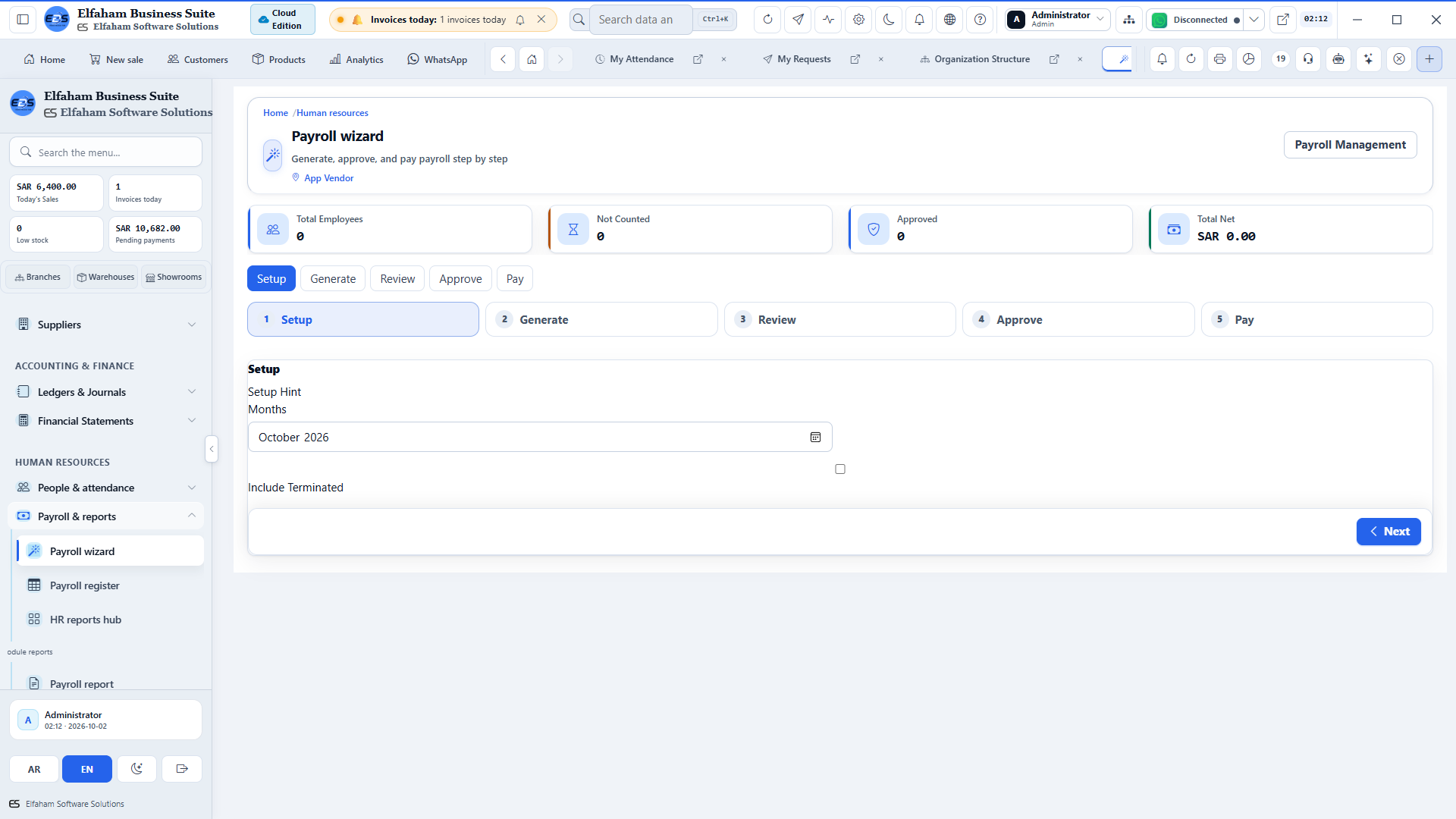Viewport: 1456px width, 819px height.
Task: Open the globe language icon
Action: (949, 20)
